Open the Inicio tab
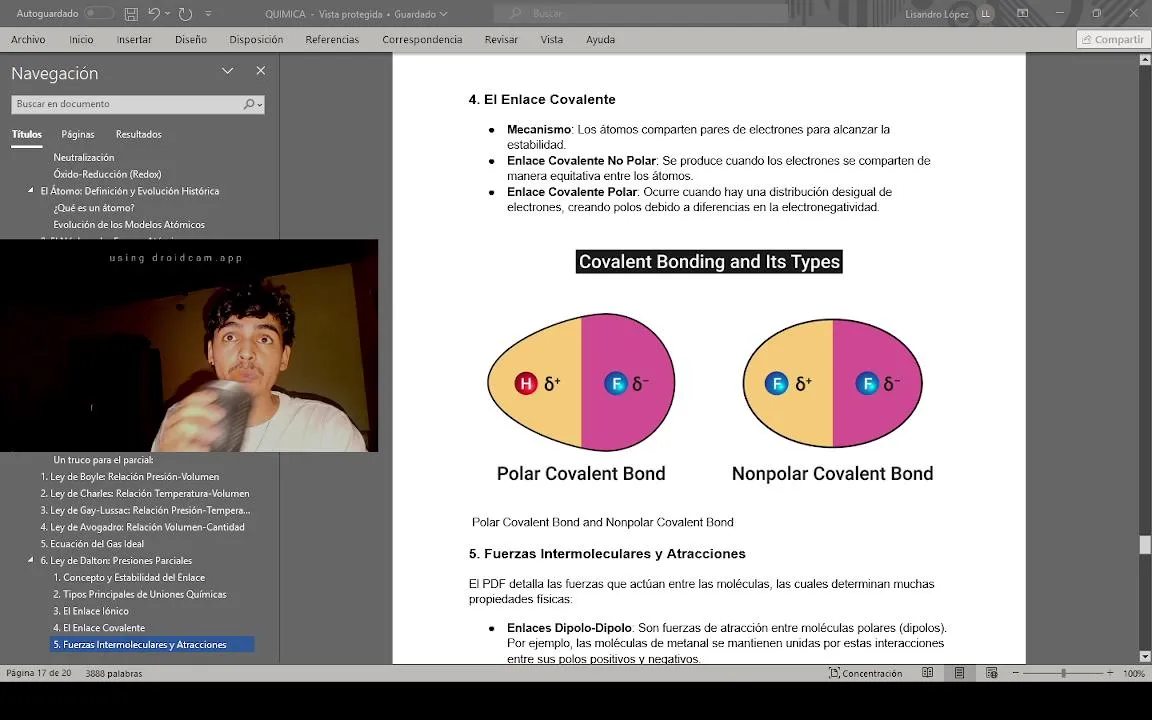 coord(82,40)
